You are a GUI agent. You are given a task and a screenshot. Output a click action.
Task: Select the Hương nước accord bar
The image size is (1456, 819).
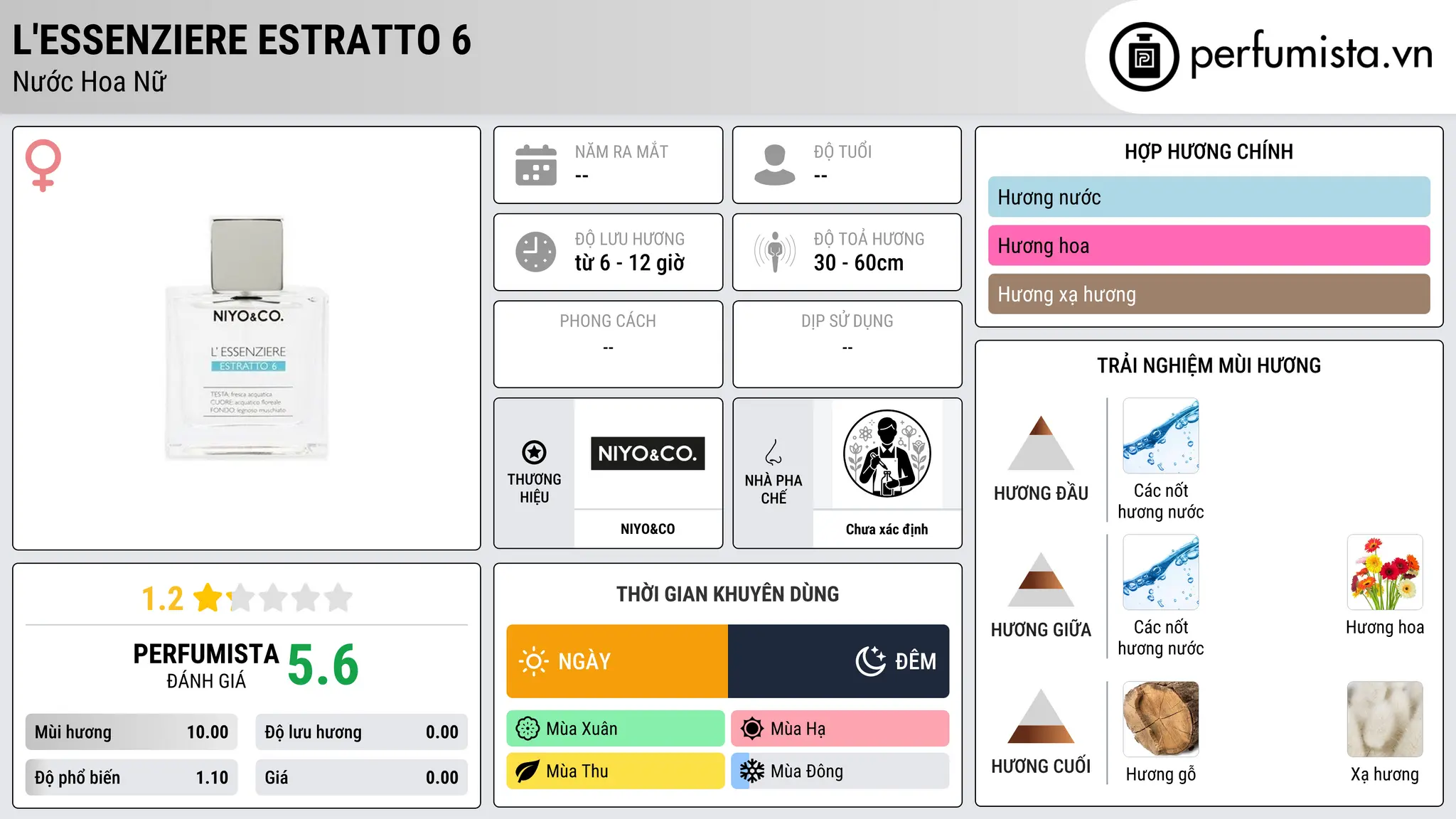click(1209, 197)
